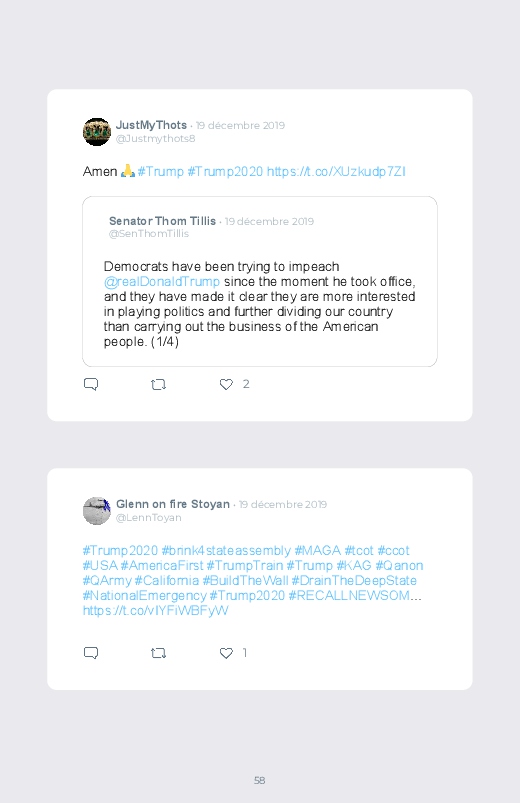Viewport: 520px width, 803px height.
Task: Click the @LennToyan handle
Action: pos(149,518)
